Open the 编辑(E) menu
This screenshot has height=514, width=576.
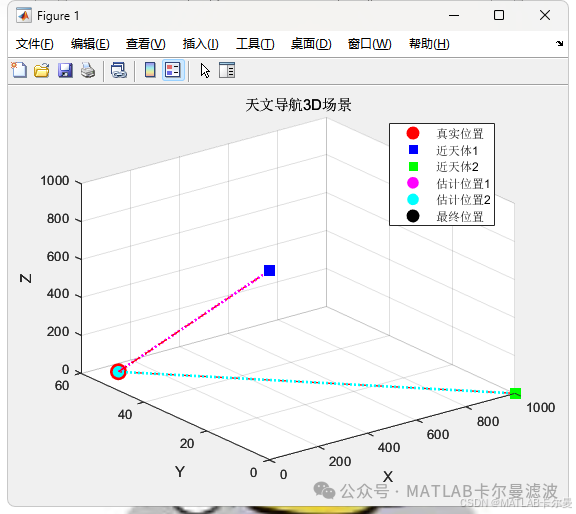(90, 44)
